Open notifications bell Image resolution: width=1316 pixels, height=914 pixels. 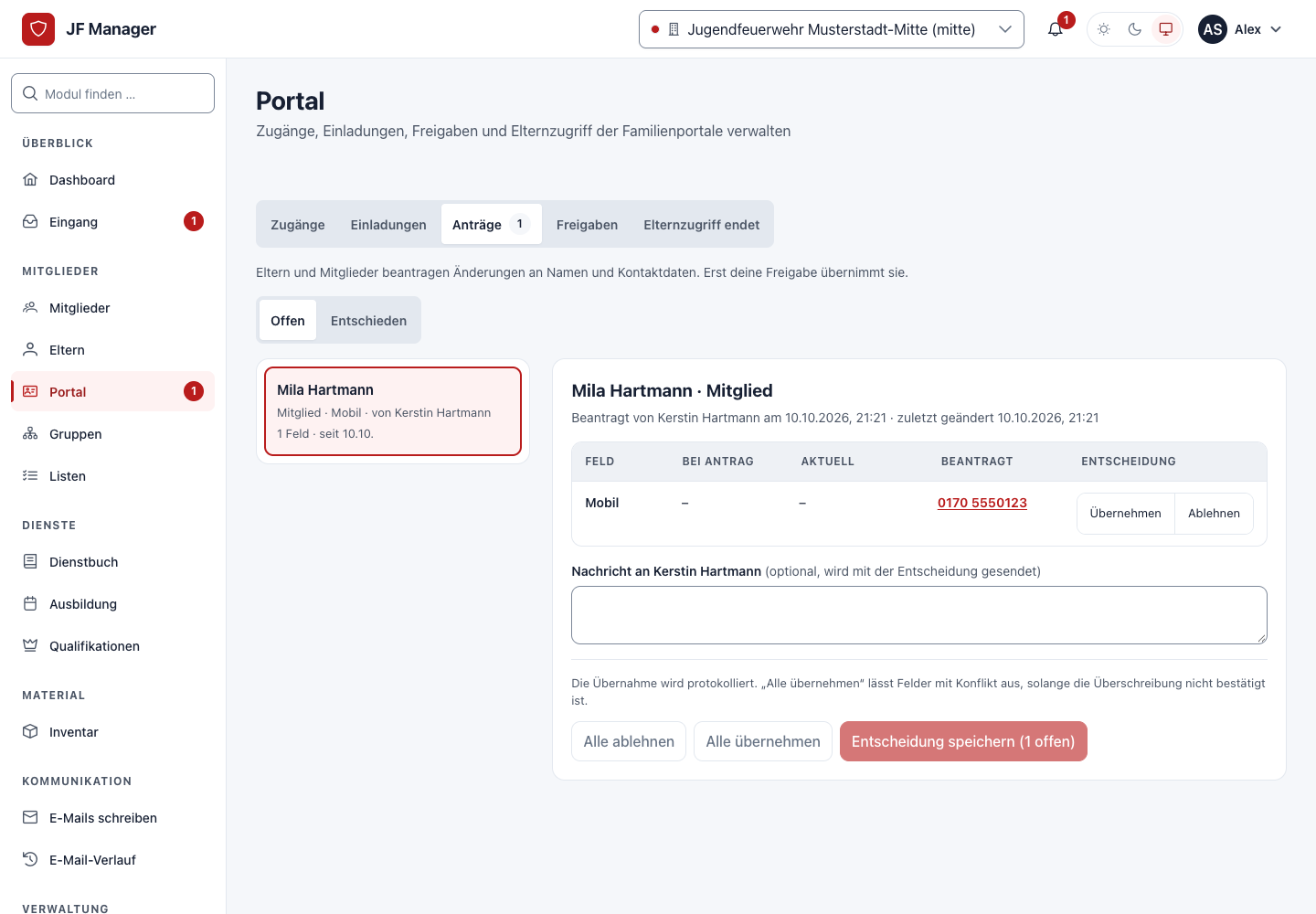coord(1056,29)
